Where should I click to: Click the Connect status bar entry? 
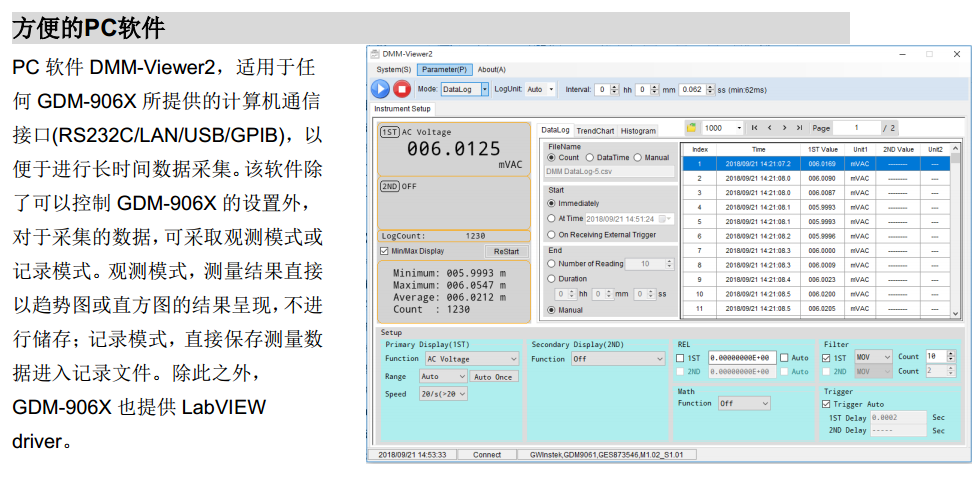[x=487, y=455]
